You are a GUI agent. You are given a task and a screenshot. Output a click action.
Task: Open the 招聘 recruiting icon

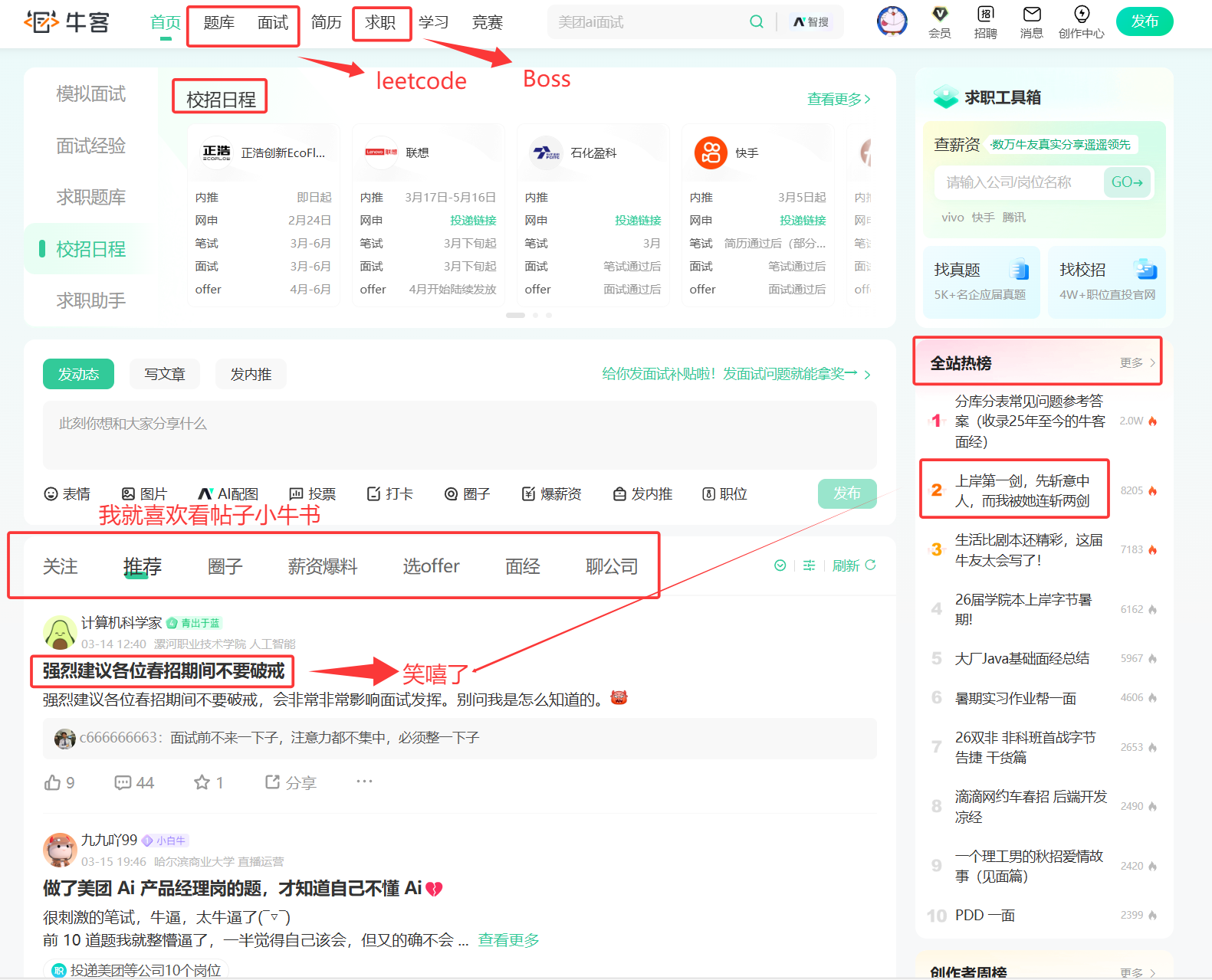pyautogui.click(x=985, y=22)
